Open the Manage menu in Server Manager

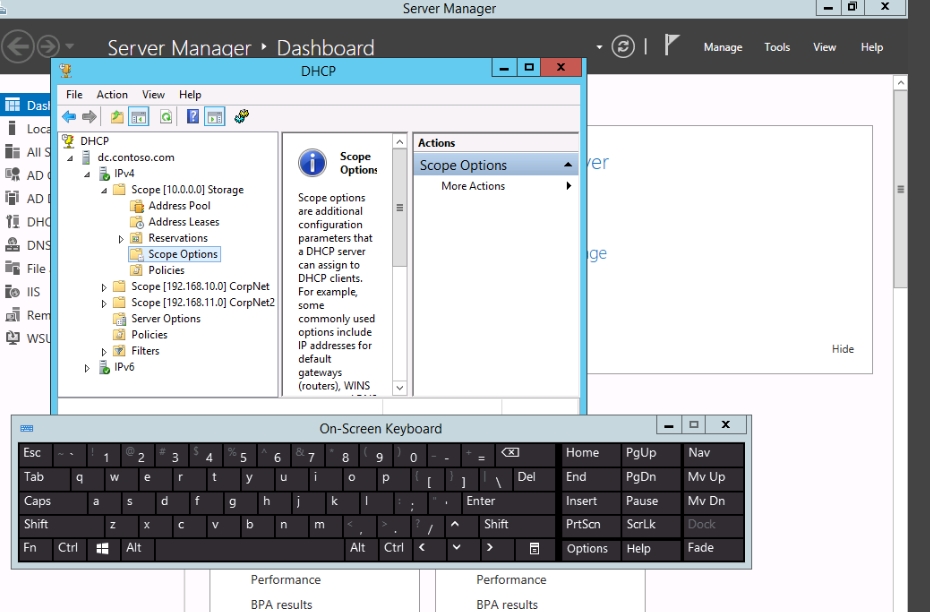click(x=723, y=47)
